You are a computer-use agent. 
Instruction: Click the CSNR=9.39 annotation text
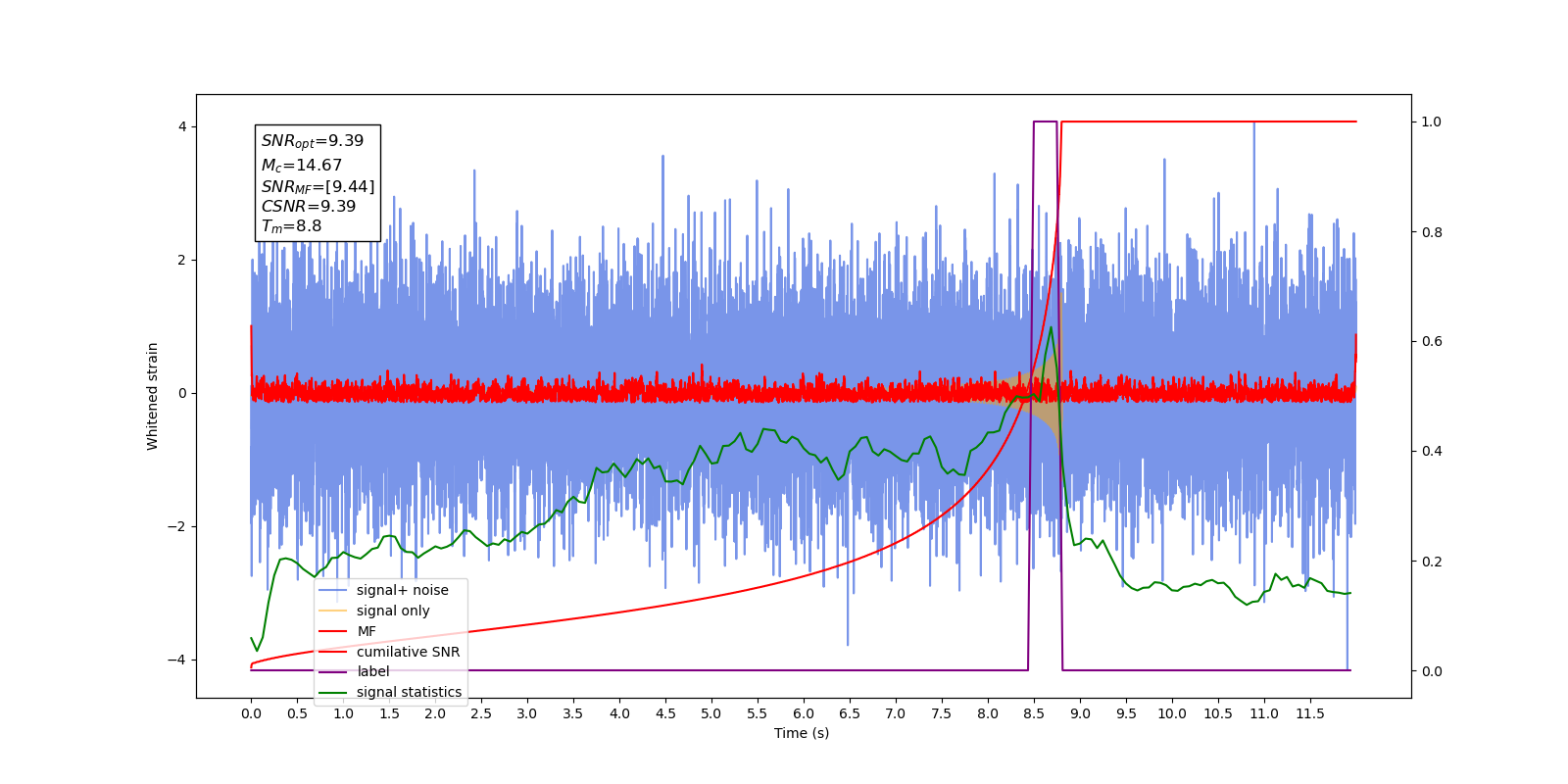tap(309, 206)
